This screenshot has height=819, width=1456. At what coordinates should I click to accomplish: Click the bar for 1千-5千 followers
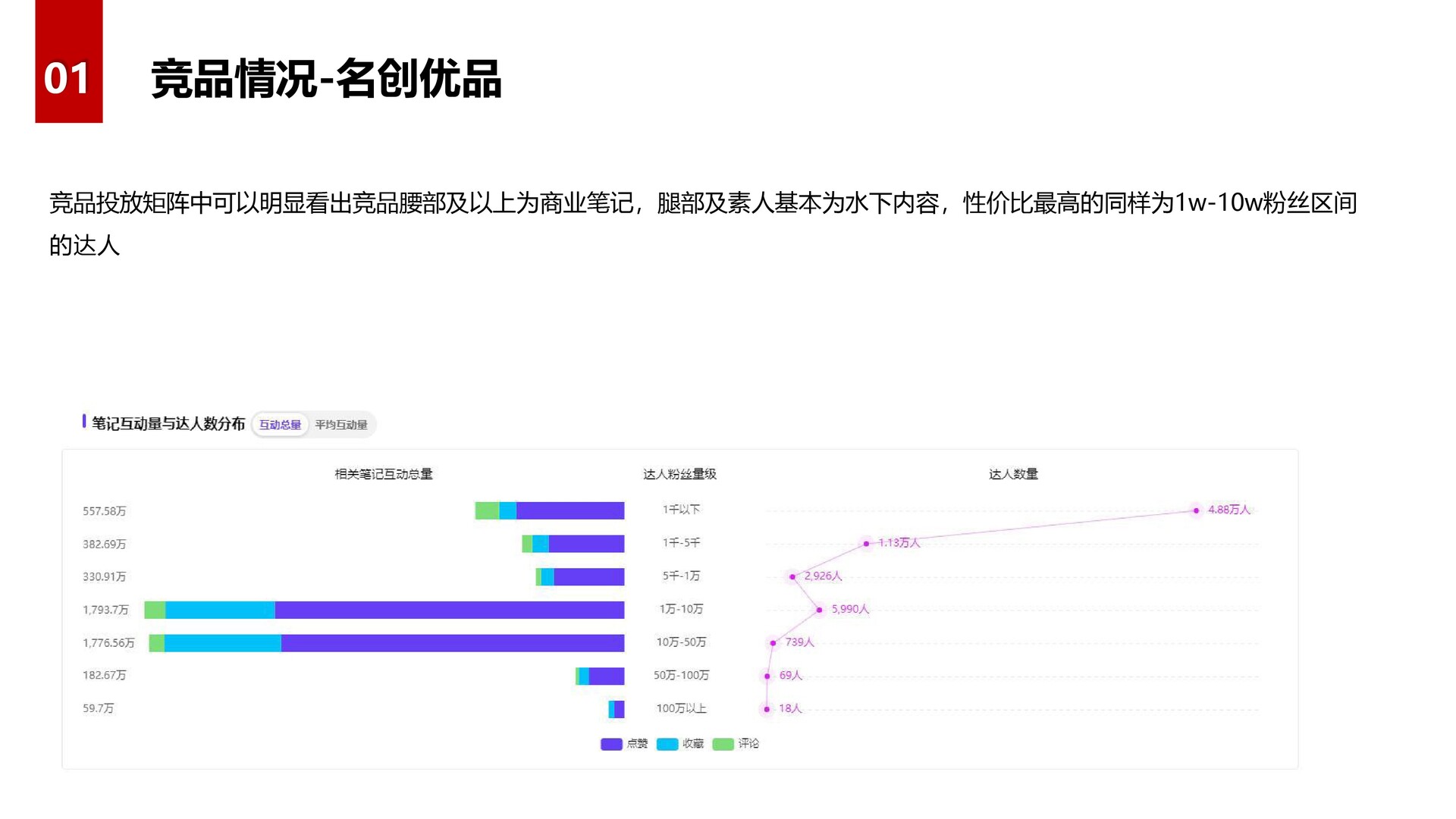[x=573, y=544]
